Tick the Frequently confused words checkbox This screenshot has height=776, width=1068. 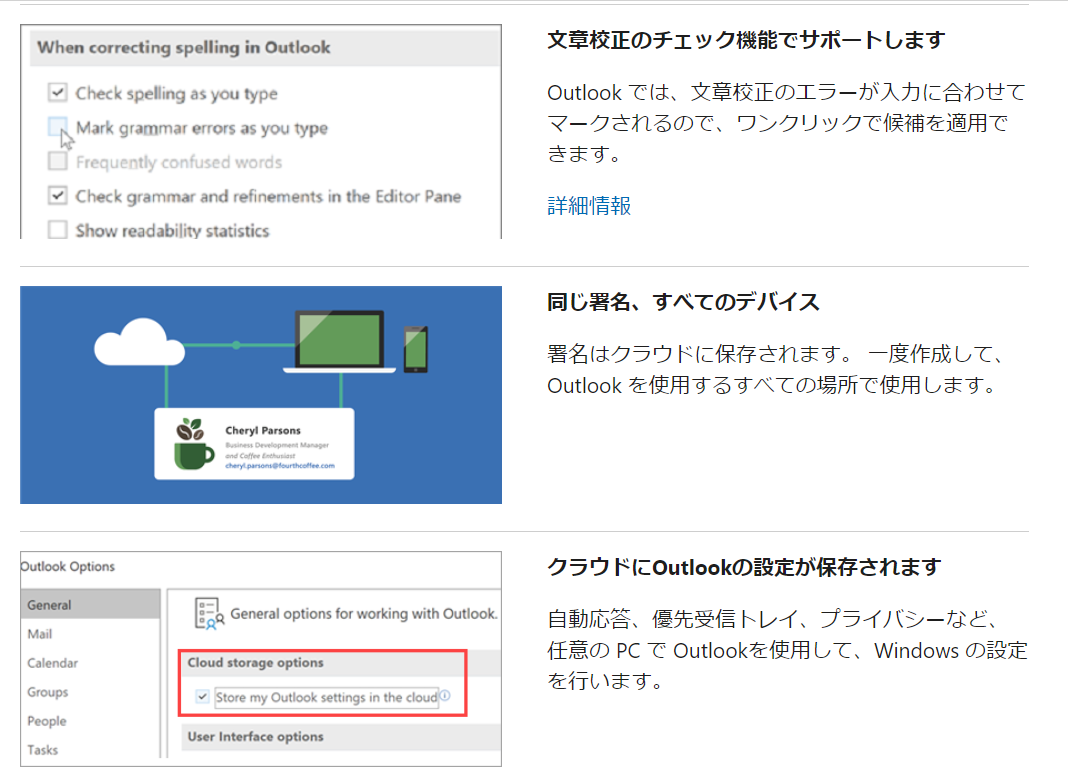pyautogui.click(x=58, y=161)
